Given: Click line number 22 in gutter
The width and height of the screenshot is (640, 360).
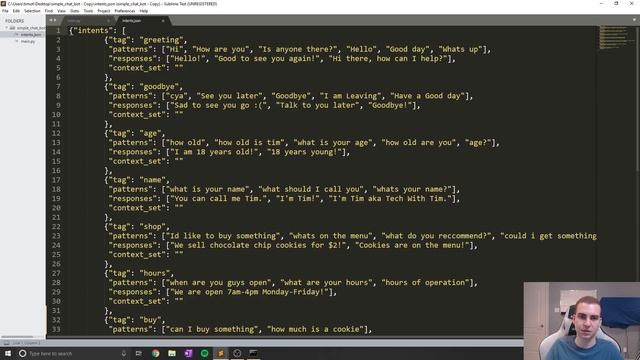Looking at the screenshot, I should point(56,227).
